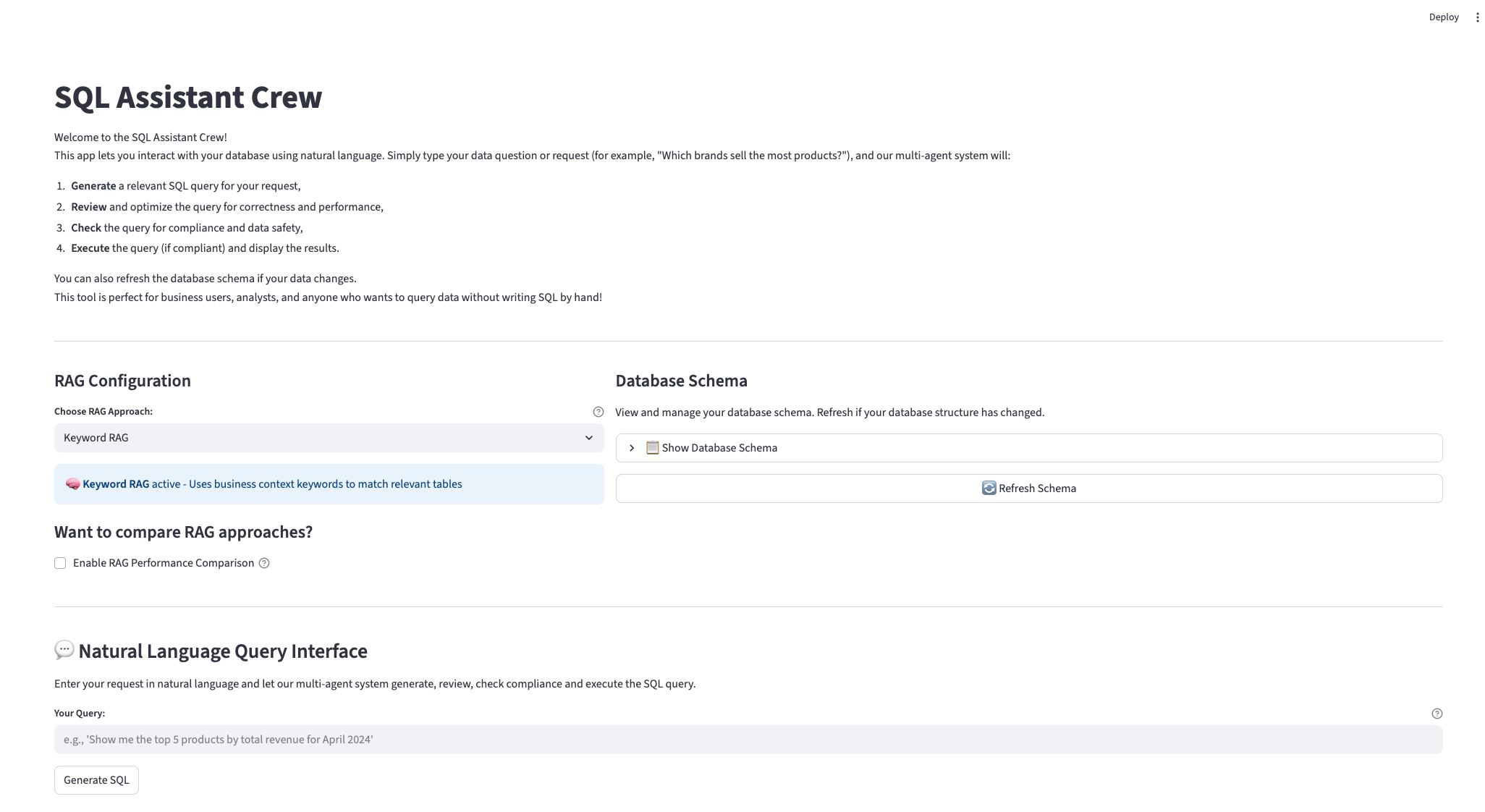The width and height of the screenshot is (1485, 812).
Task: Click the Generate SQL button
Action: coord(96,780)
